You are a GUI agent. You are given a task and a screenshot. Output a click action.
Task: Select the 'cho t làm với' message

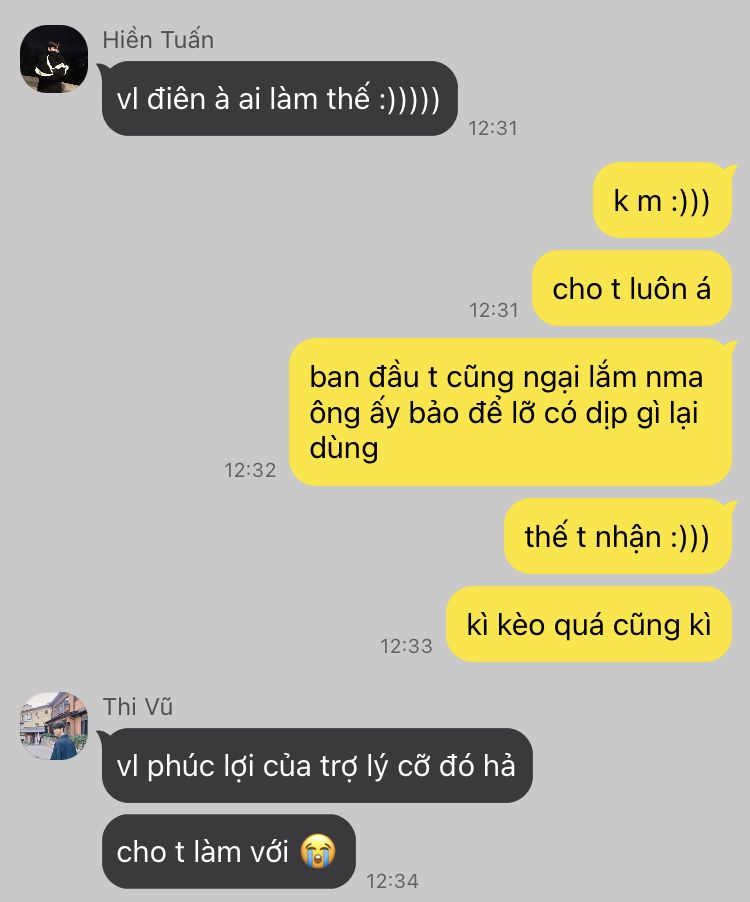coord(228,851)
